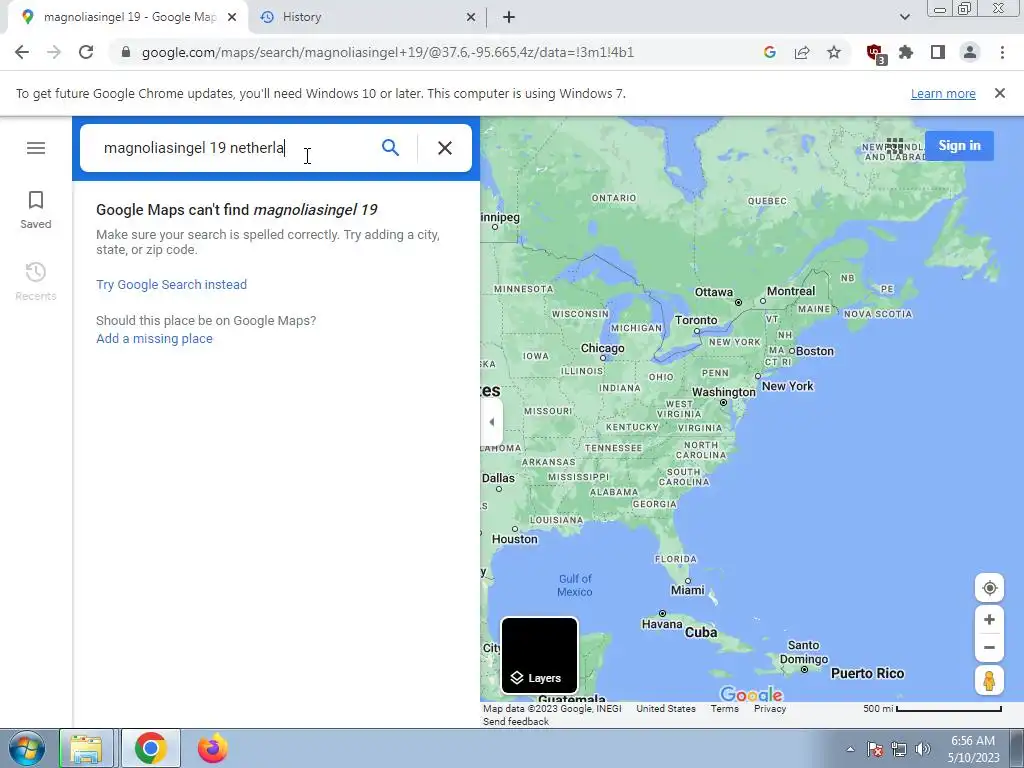Zoom out with the minus button

[989, 648]
